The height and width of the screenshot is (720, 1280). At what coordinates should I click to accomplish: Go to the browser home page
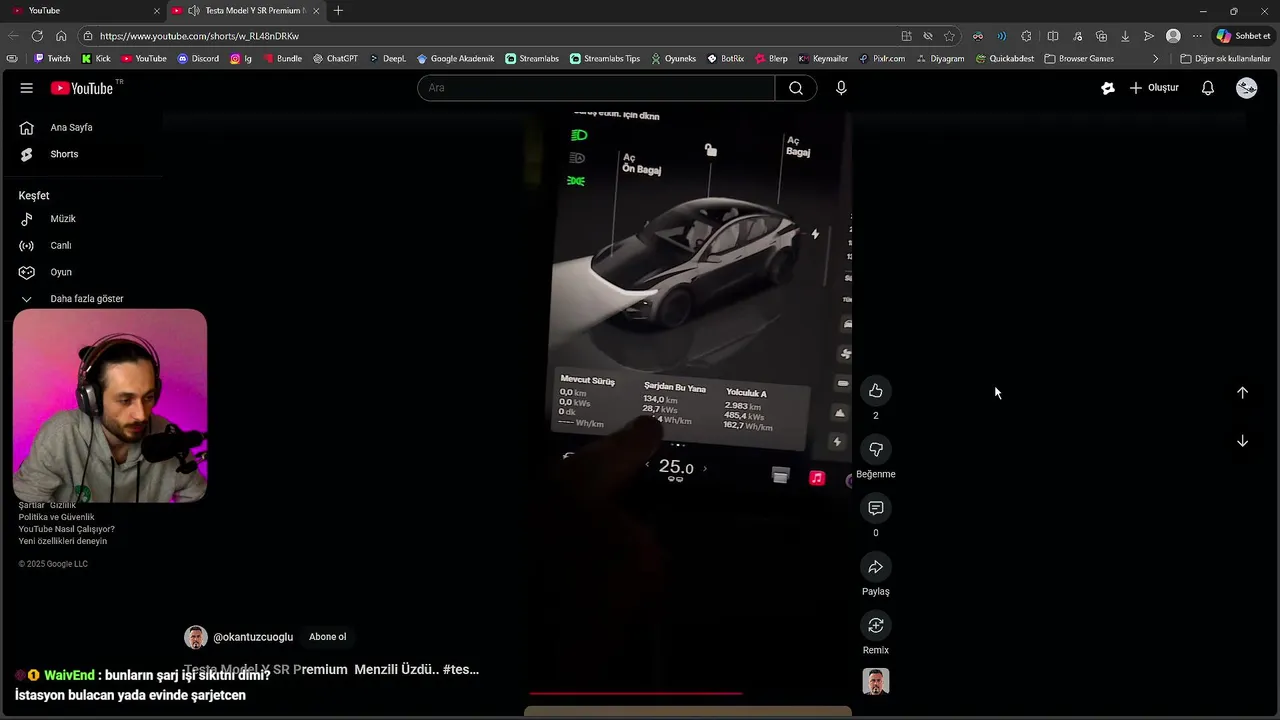[61, 36]
